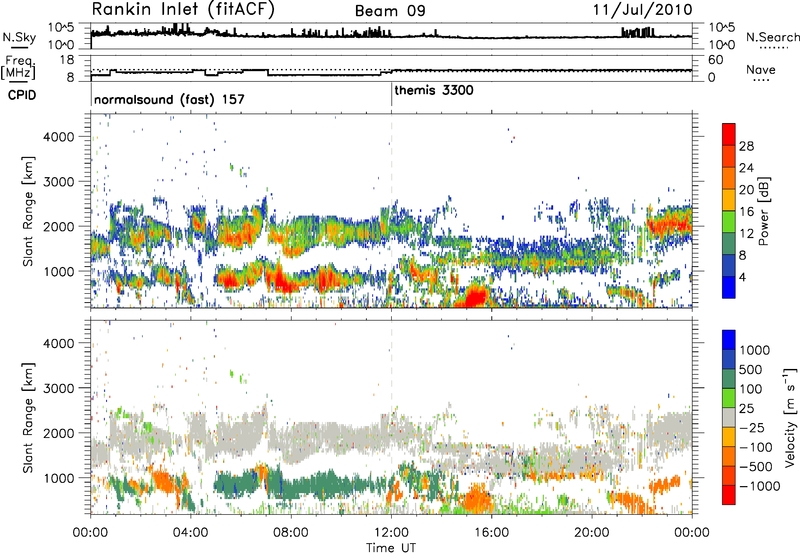Click the "60" tick on the Nave axis
Screen dimensions: 800x554
[x=716, y=60]
